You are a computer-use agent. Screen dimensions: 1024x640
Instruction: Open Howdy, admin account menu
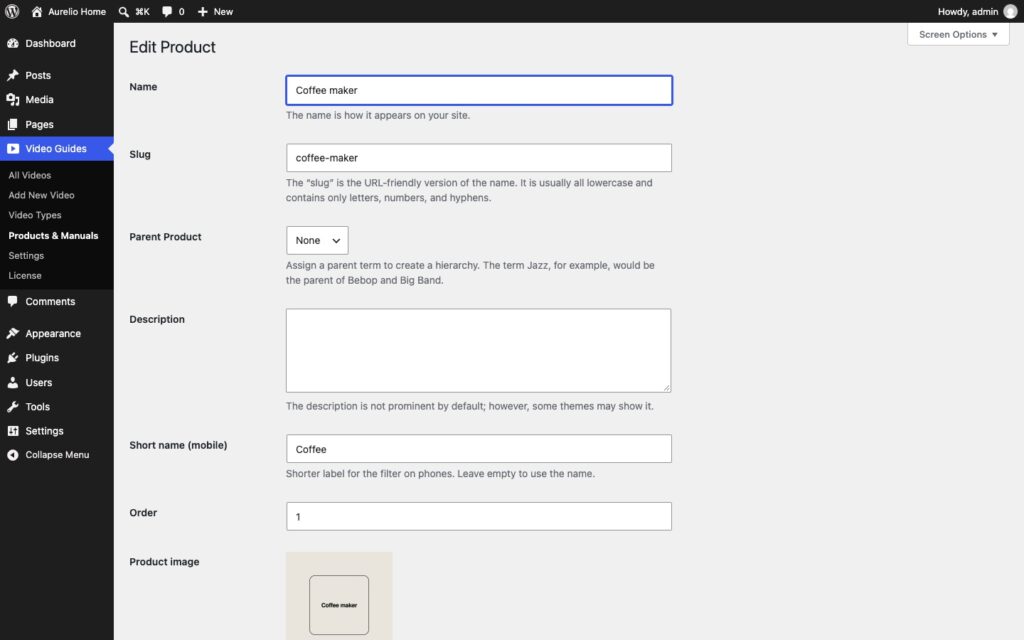pos(977,12)
